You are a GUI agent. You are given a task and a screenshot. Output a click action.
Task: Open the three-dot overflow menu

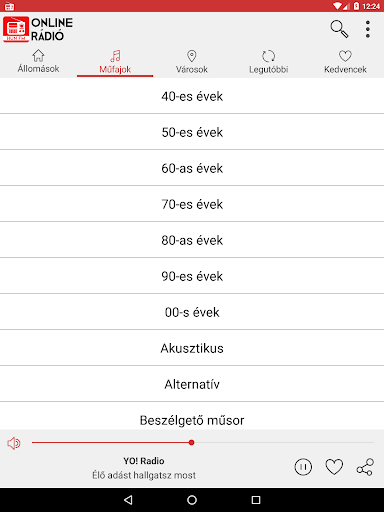pos(368,29)
